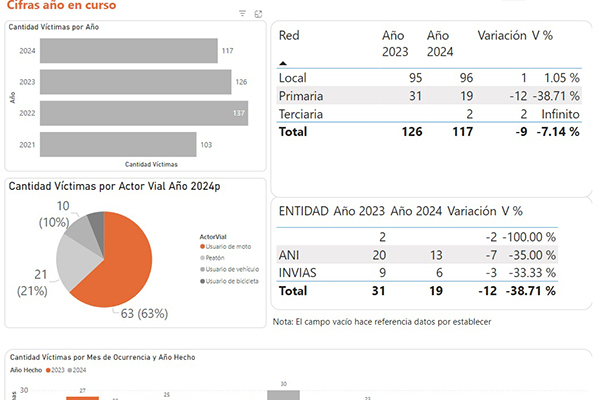
Task: Click the 1.05 % value in Local row
Action: (562, 78)
